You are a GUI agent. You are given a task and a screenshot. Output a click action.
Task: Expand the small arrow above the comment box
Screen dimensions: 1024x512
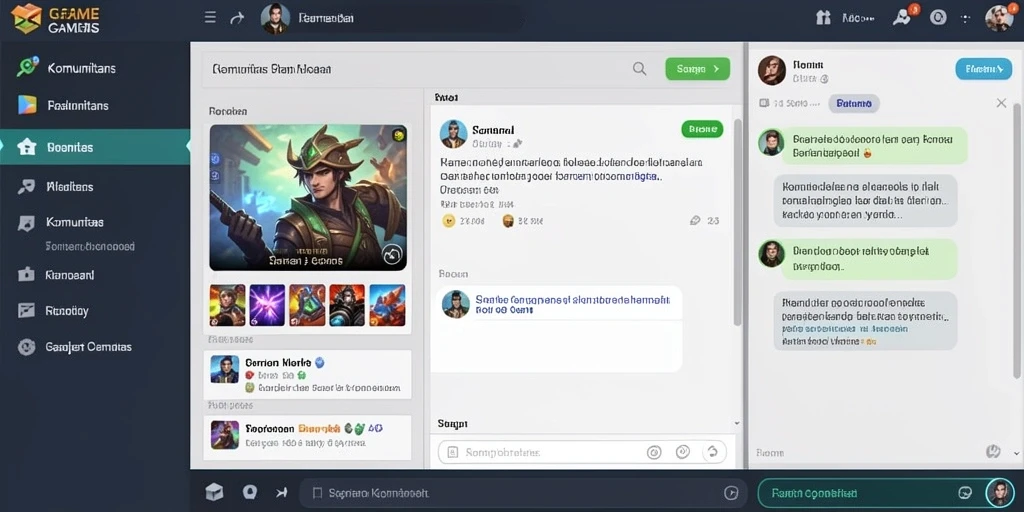pyautogui.click(x=737, y=423)
